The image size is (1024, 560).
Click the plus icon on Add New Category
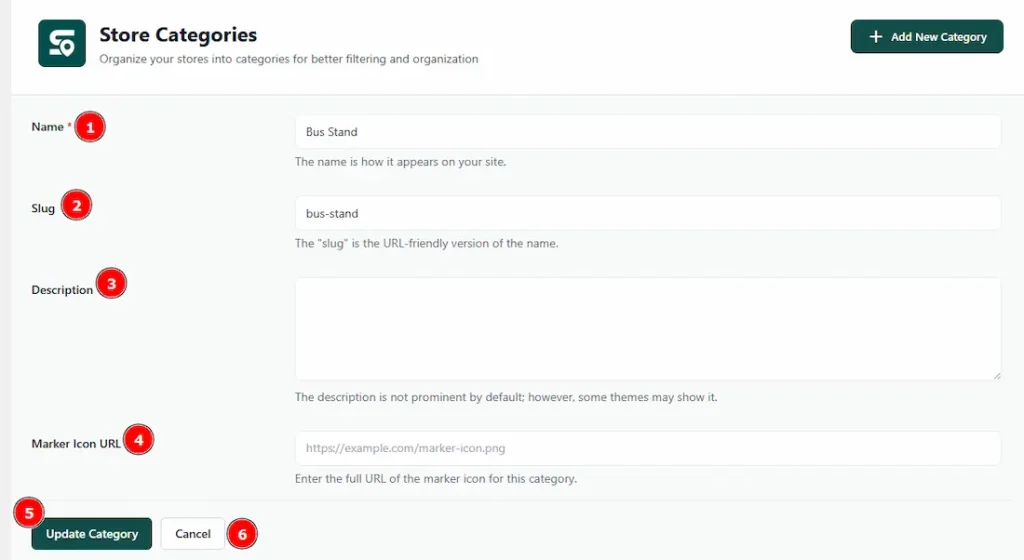pyautogui.click(x=876, y=37)
